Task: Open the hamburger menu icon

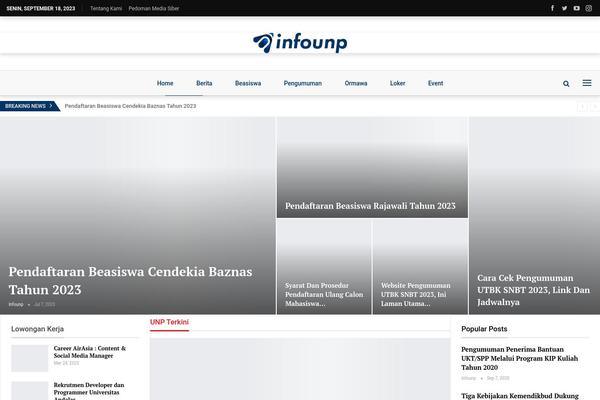Action: (x=587, y=83)
